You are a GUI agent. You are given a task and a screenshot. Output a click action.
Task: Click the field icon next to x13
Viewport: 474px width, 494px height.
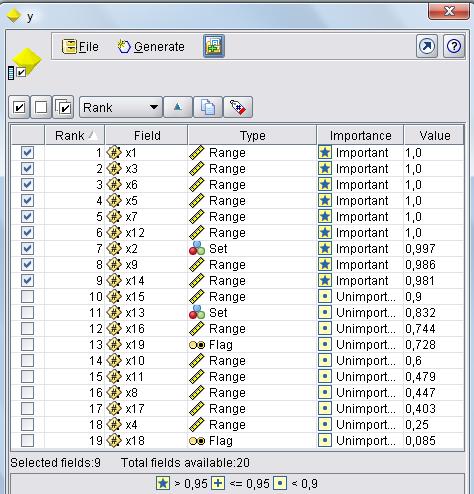click(114, 313)
